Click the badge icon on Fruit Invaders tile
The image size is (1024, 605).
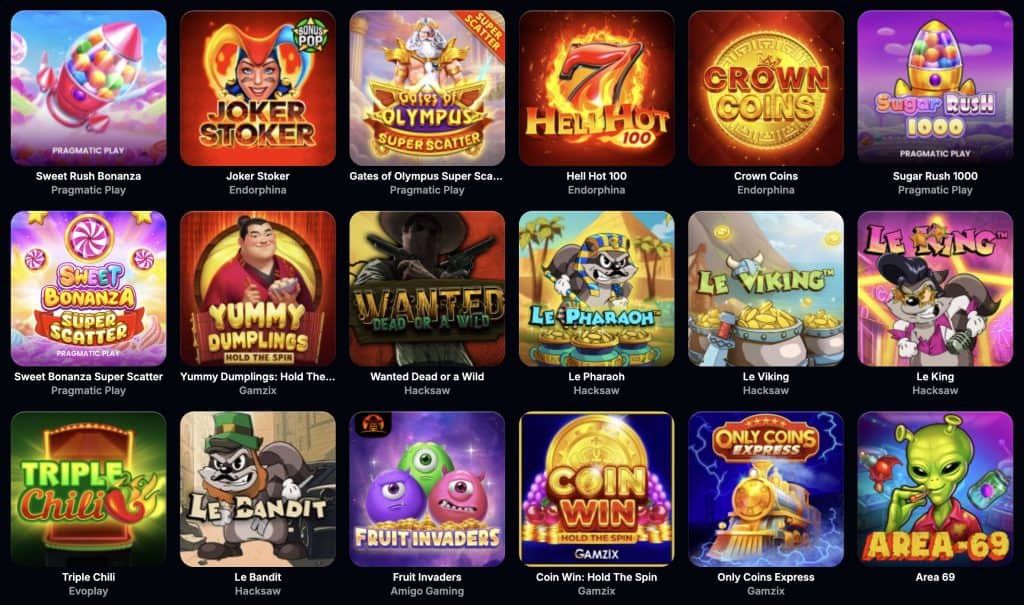[x=372, y=424]
